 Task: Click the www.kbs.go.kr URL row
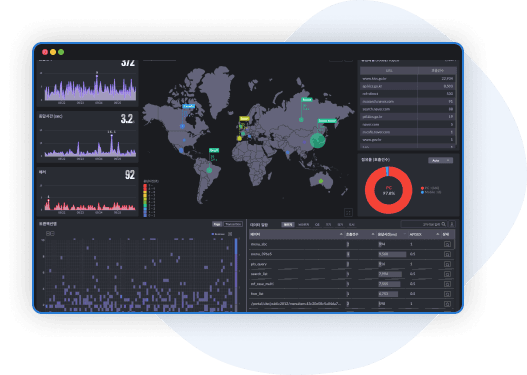click(408, 79)
